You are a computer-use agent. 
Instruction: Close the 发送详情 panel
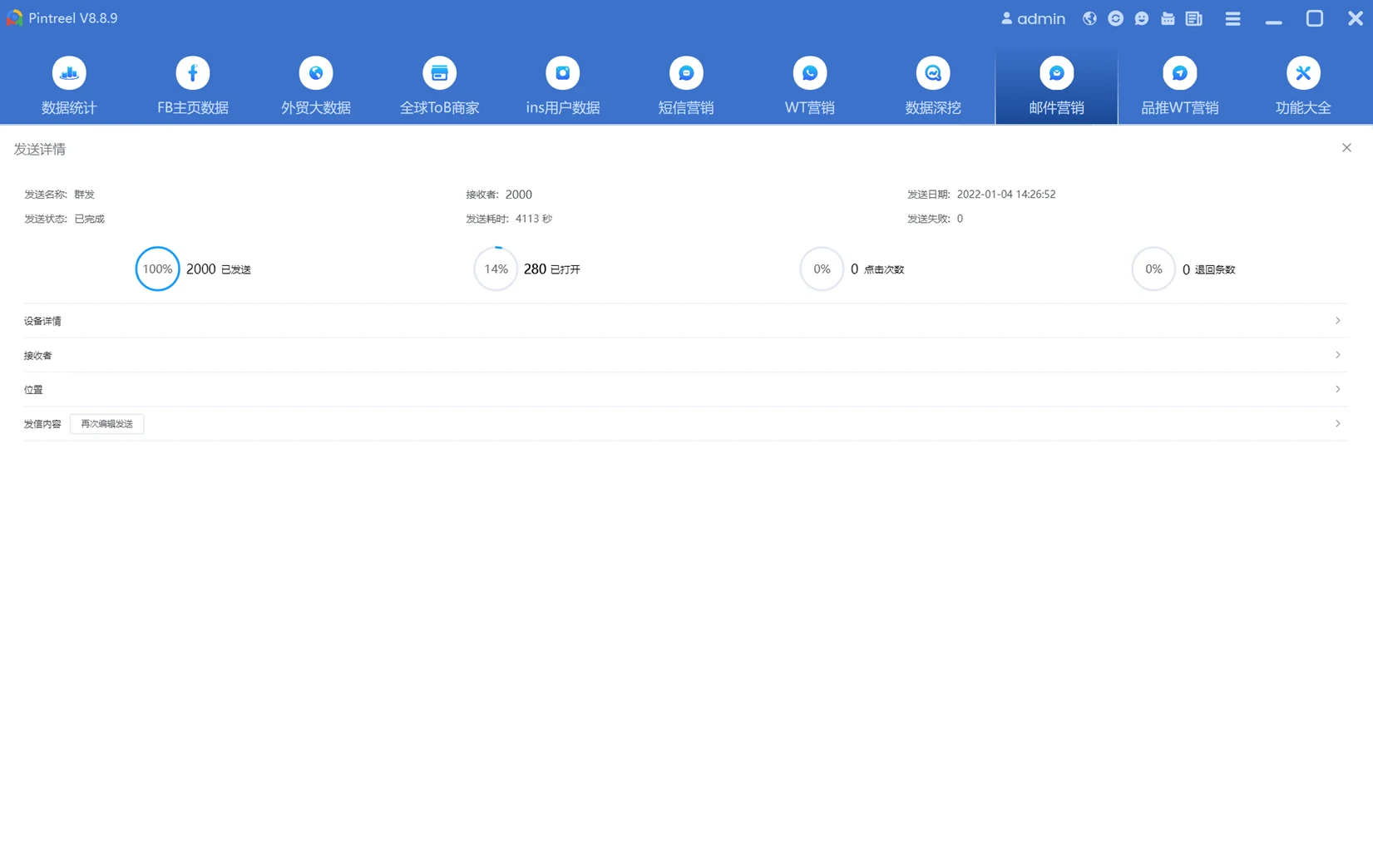(1346, 148)
